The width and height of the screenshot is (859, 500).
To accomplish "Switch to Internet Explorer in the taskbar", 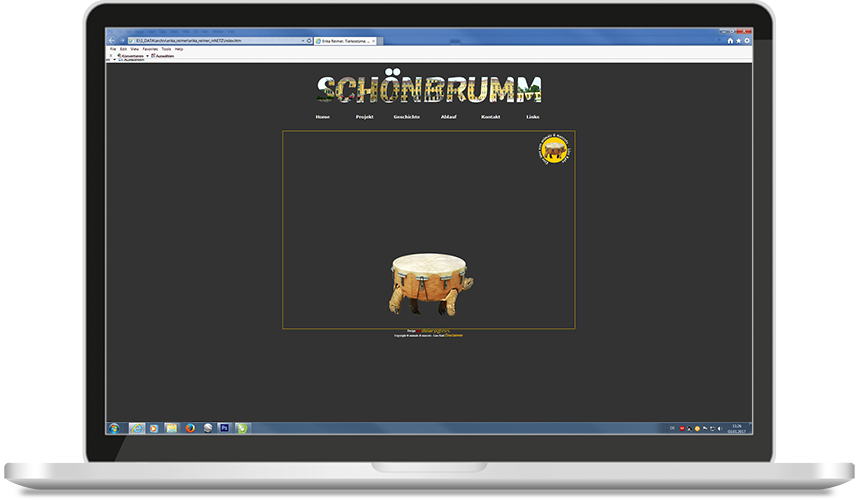I will (x=136, y=428).
